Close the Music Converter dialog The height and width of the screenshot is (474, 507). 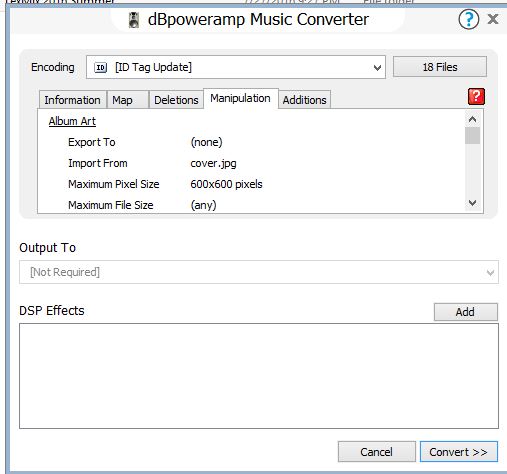[493, 19]
